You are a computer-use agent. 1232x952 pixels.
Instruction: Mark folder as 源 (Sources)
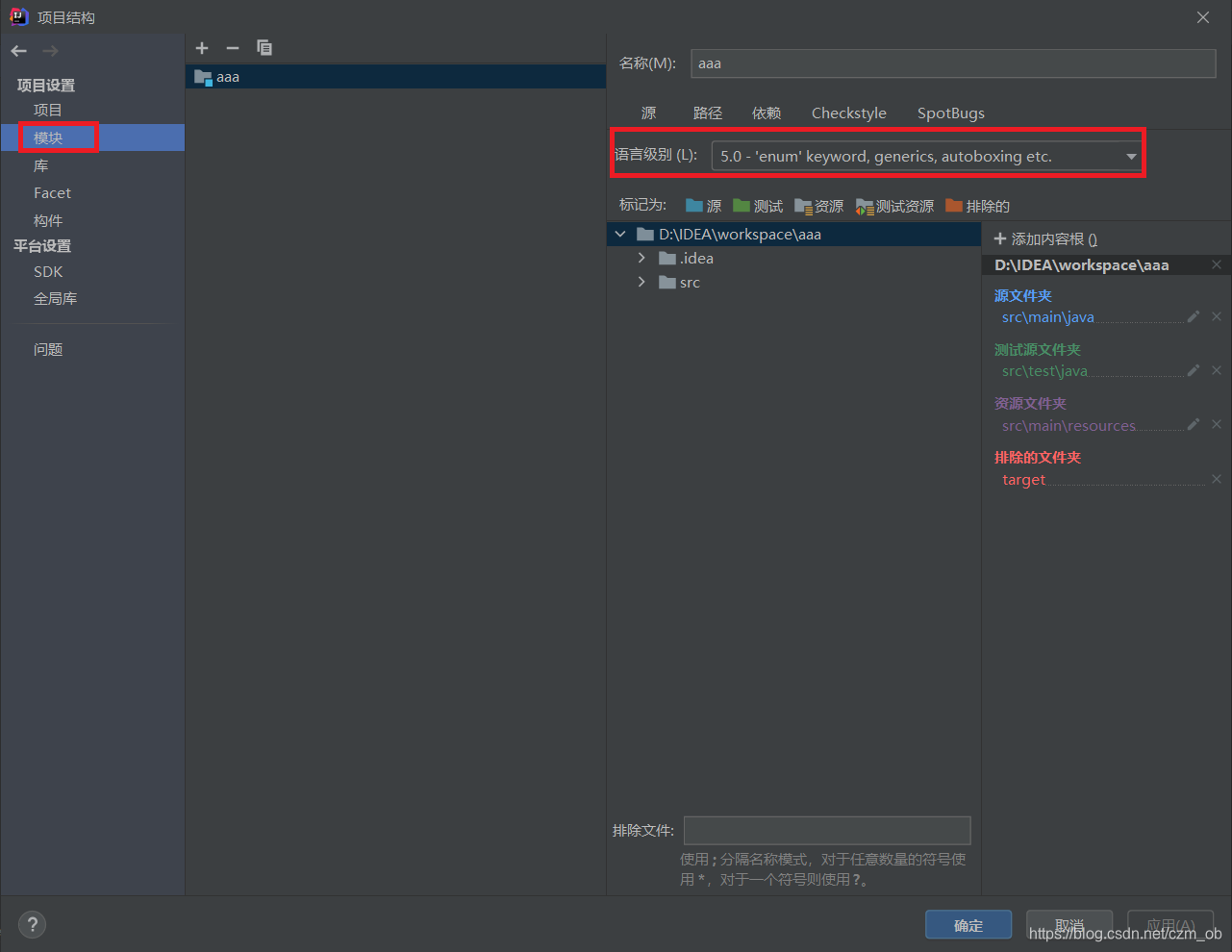click(x=703, y=206)
